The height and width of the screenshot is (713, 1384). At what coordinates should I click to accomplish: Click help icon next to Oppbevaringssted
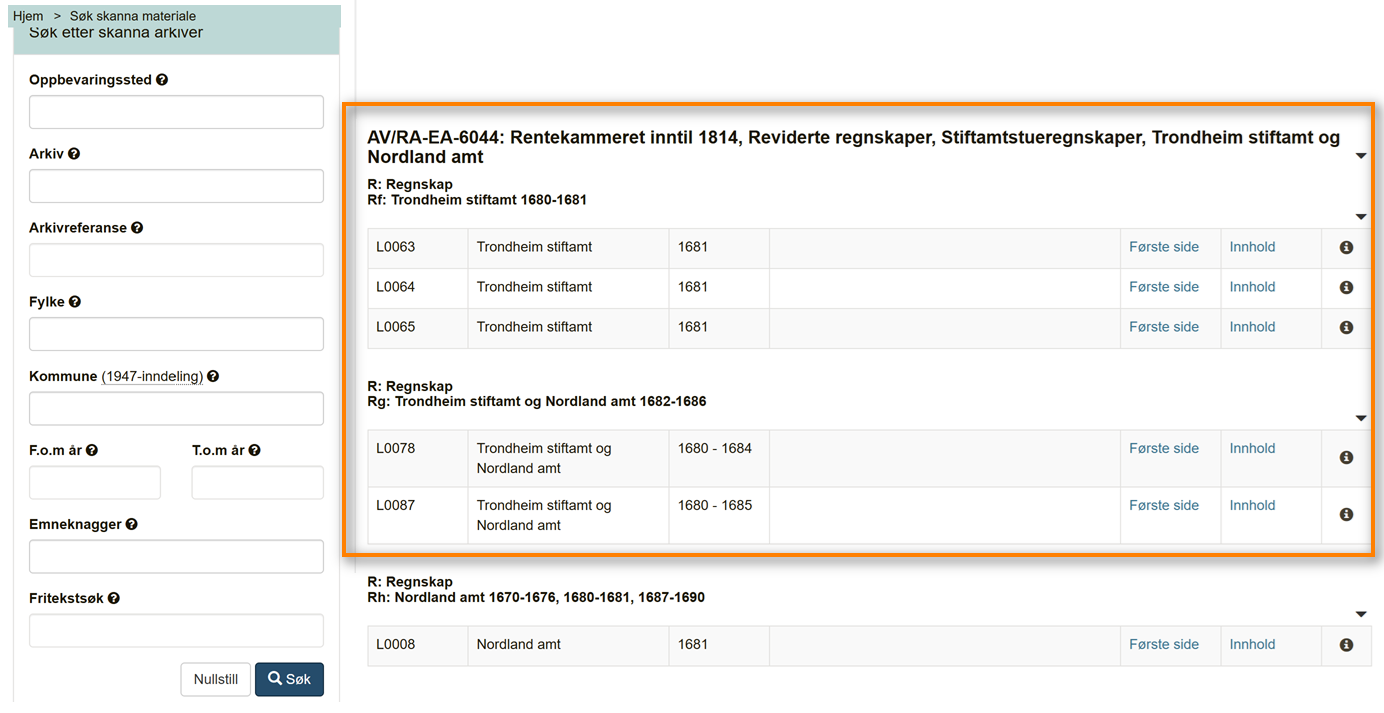point(162,80)
